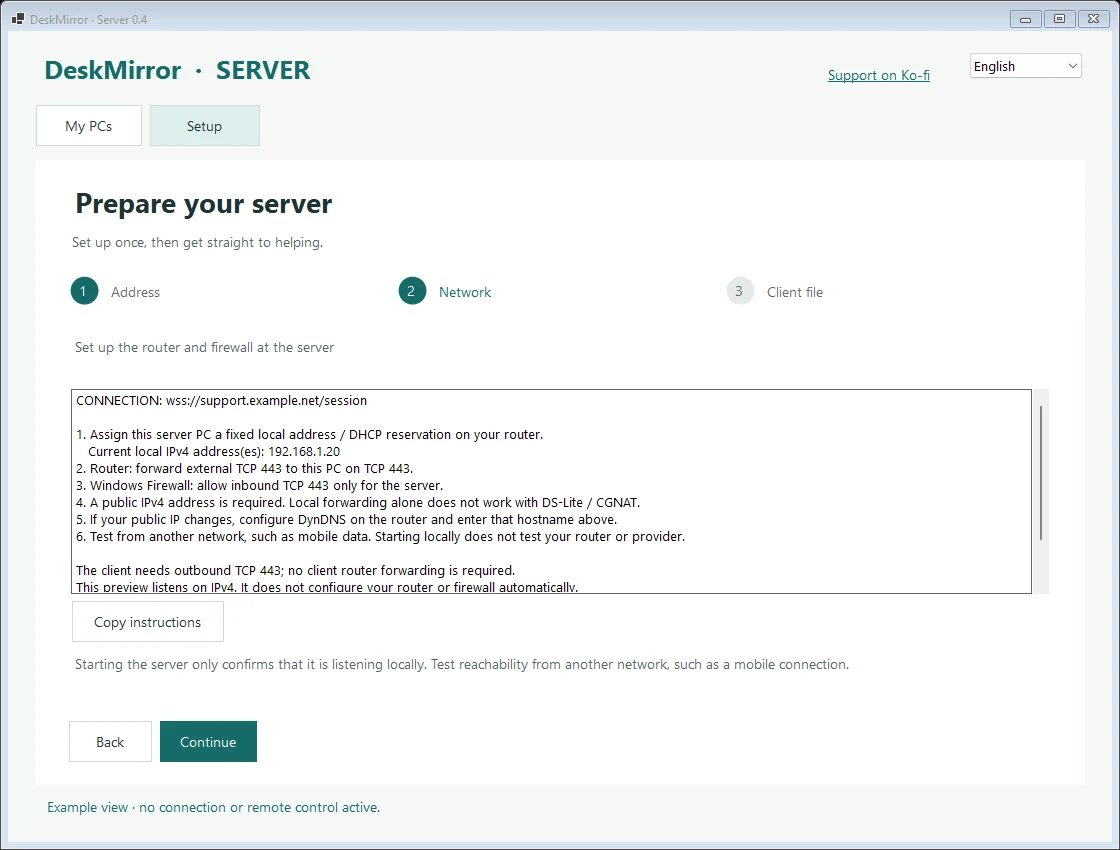Viewport: 1120px width, 850px height.
Task: Switch to the Setup tab
Action: tap(204, 126)
